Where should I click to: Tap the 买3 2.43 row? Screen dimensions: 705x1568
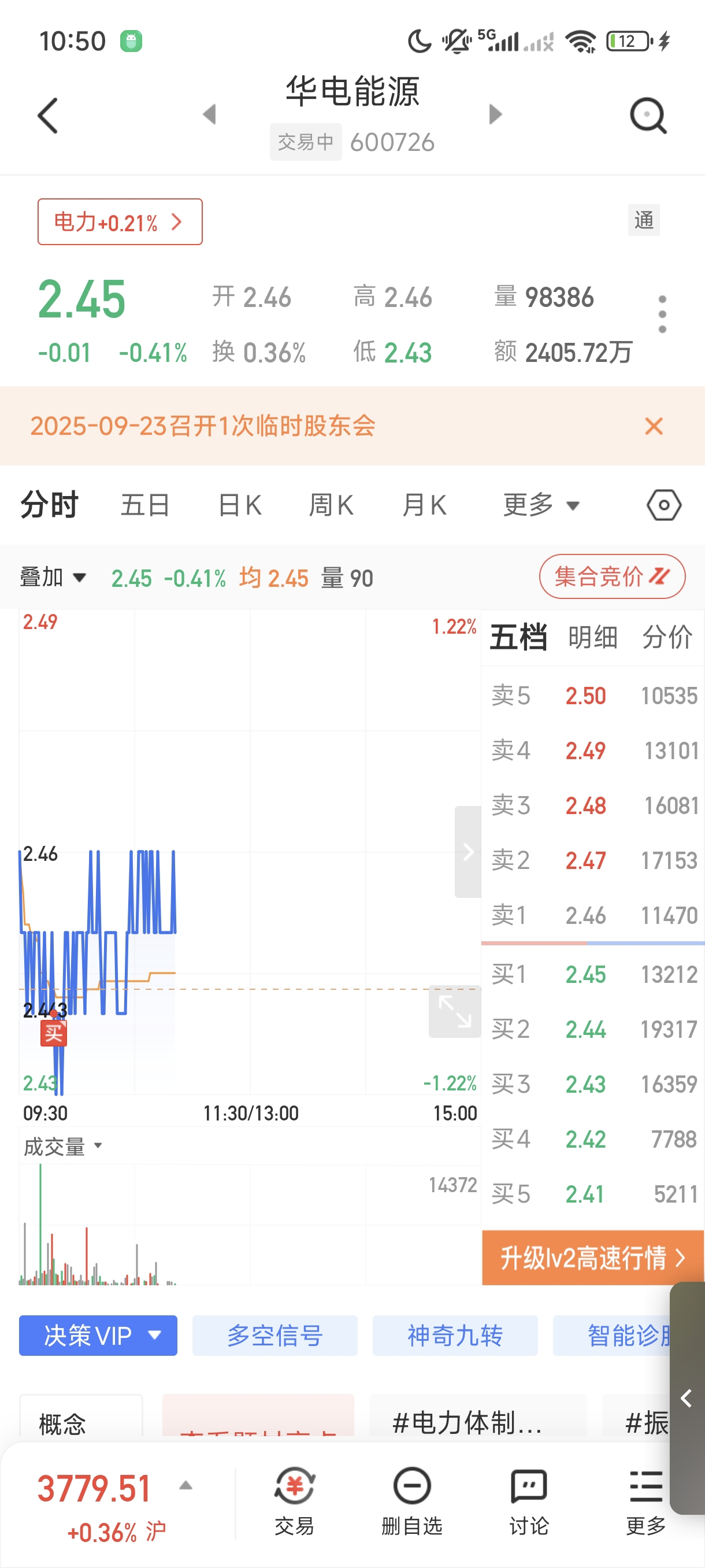click(x=593, y=1083)
